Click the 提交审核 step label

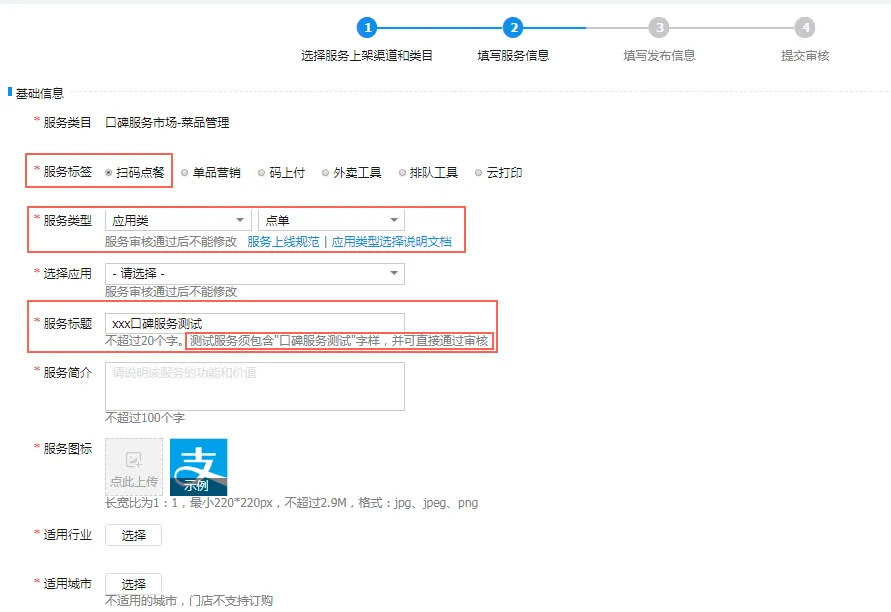click(805, 56)
